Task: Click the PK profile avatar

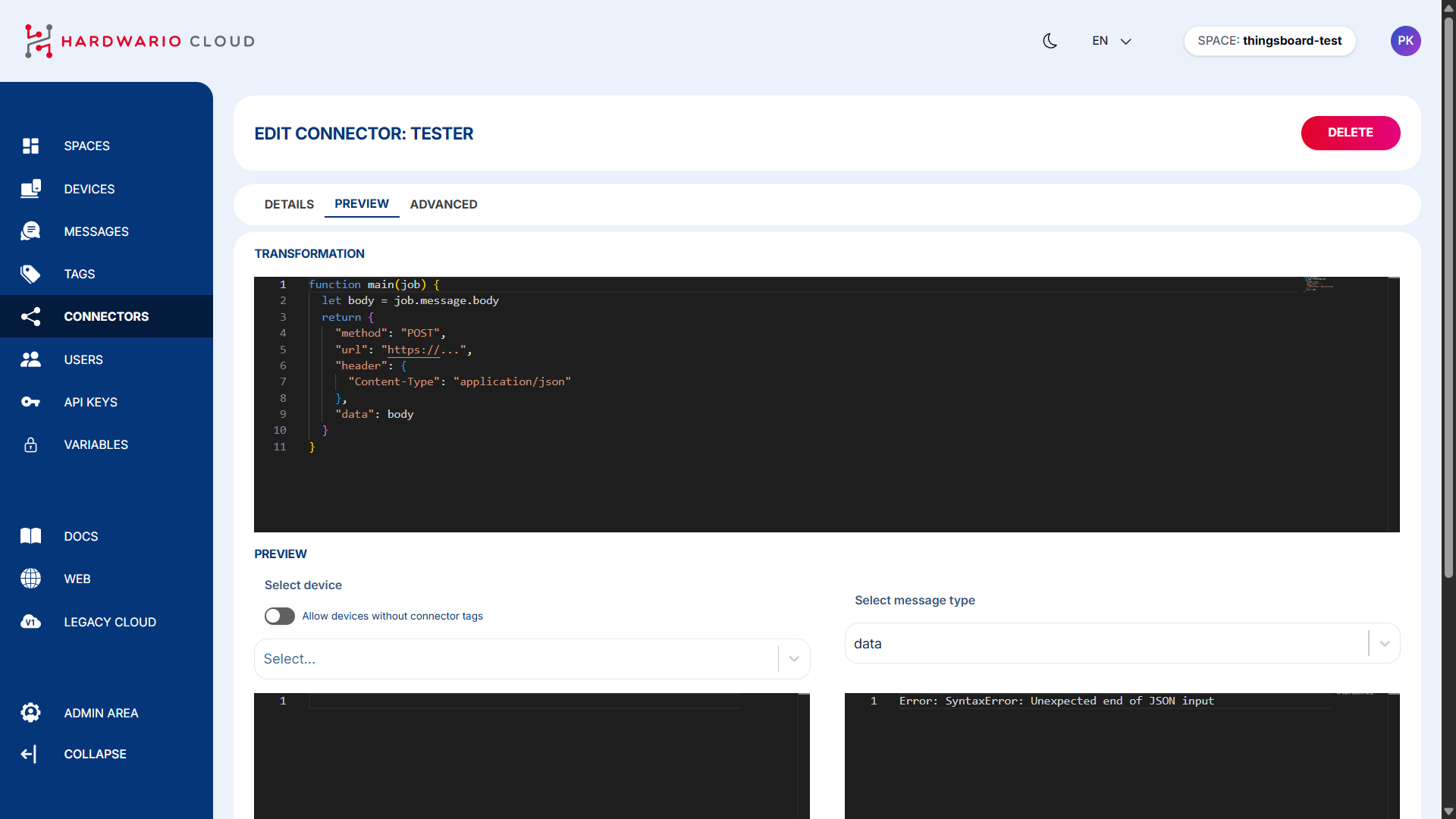Action: point(1406,41)
